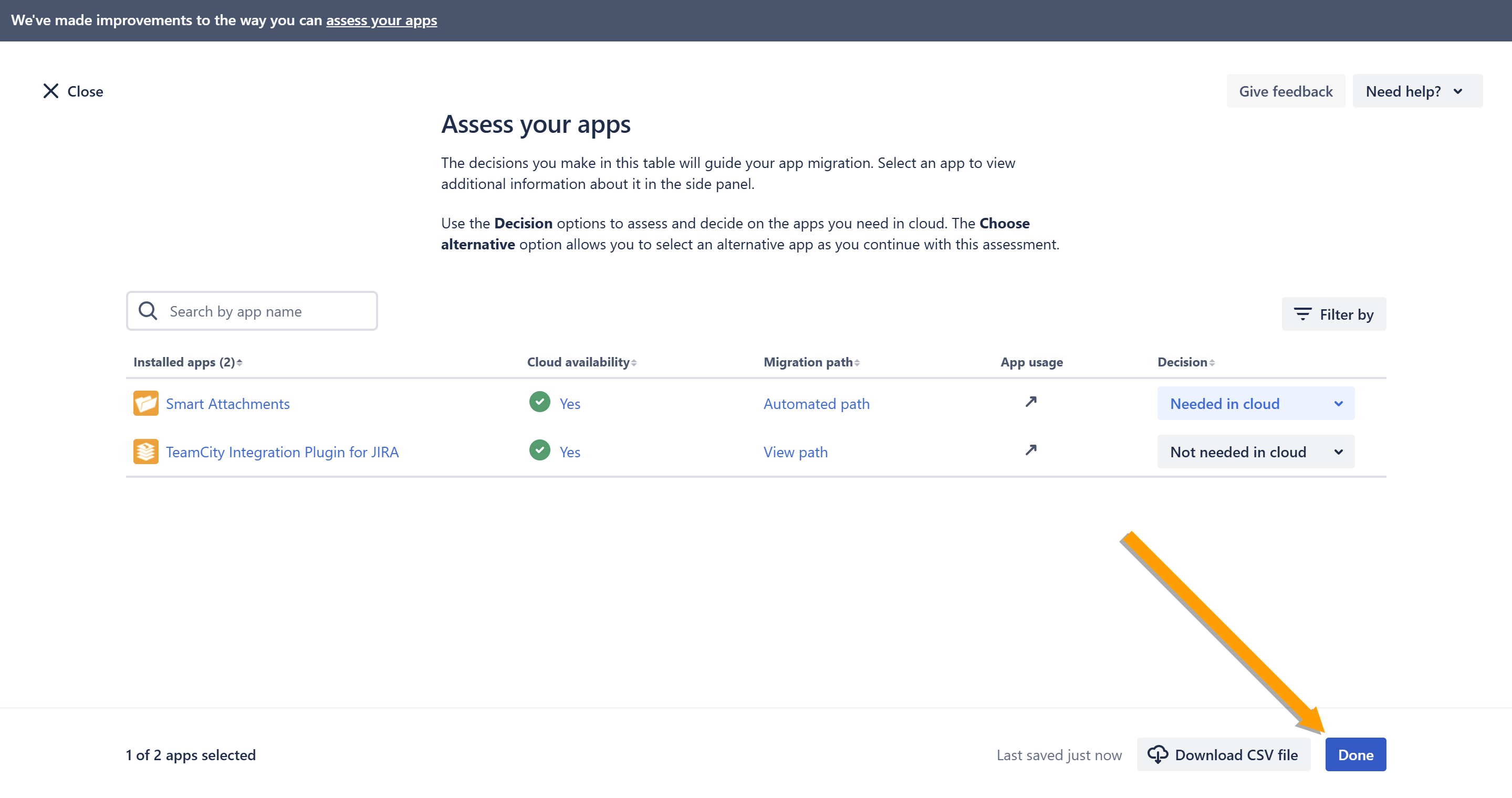Open Decision dropdown showing Needed in cloud
This screenshot has height=798, width=1512.
pyautogui.click(x=1256, y=403)
